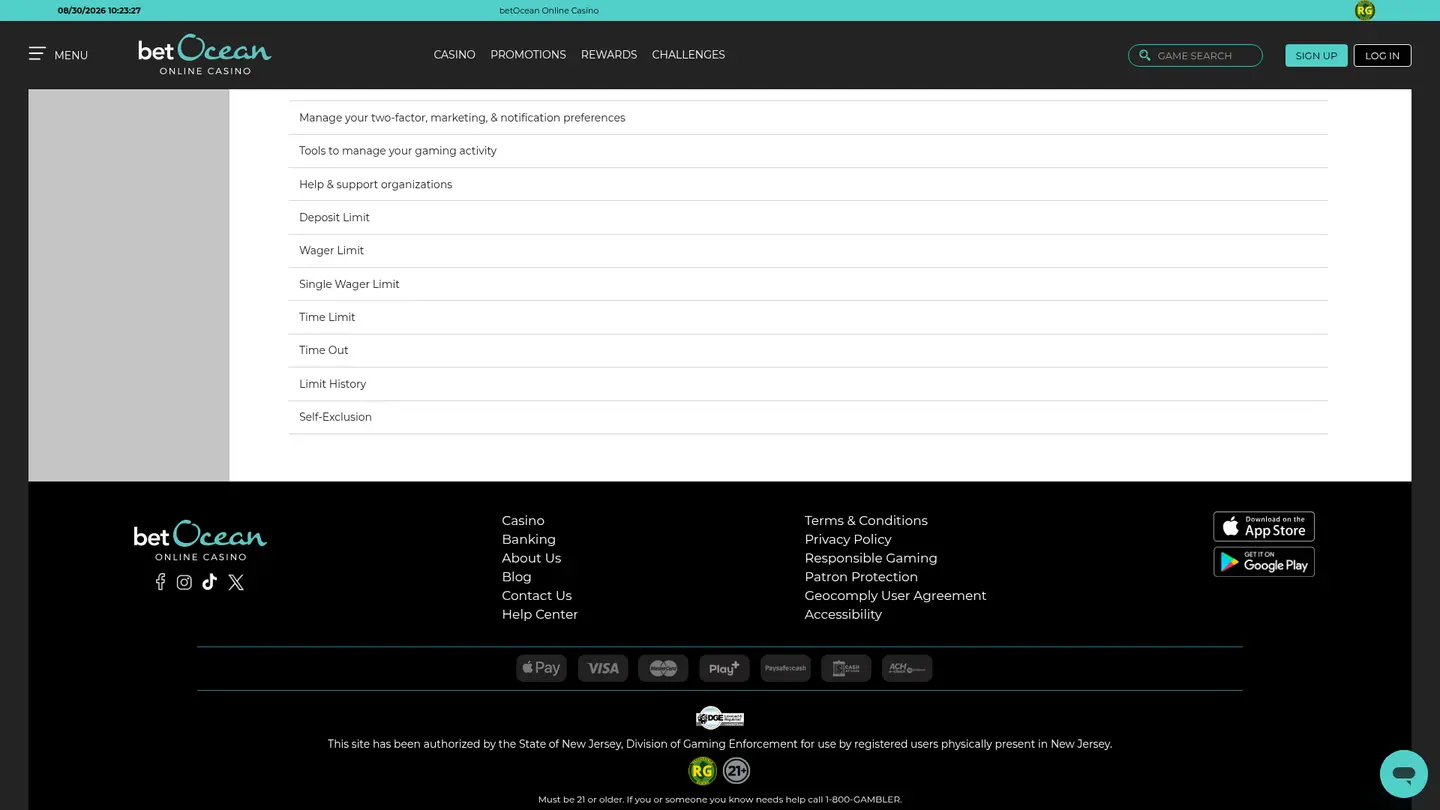
Task: Open the Terms & Conditions link
Action: point(866,521)
